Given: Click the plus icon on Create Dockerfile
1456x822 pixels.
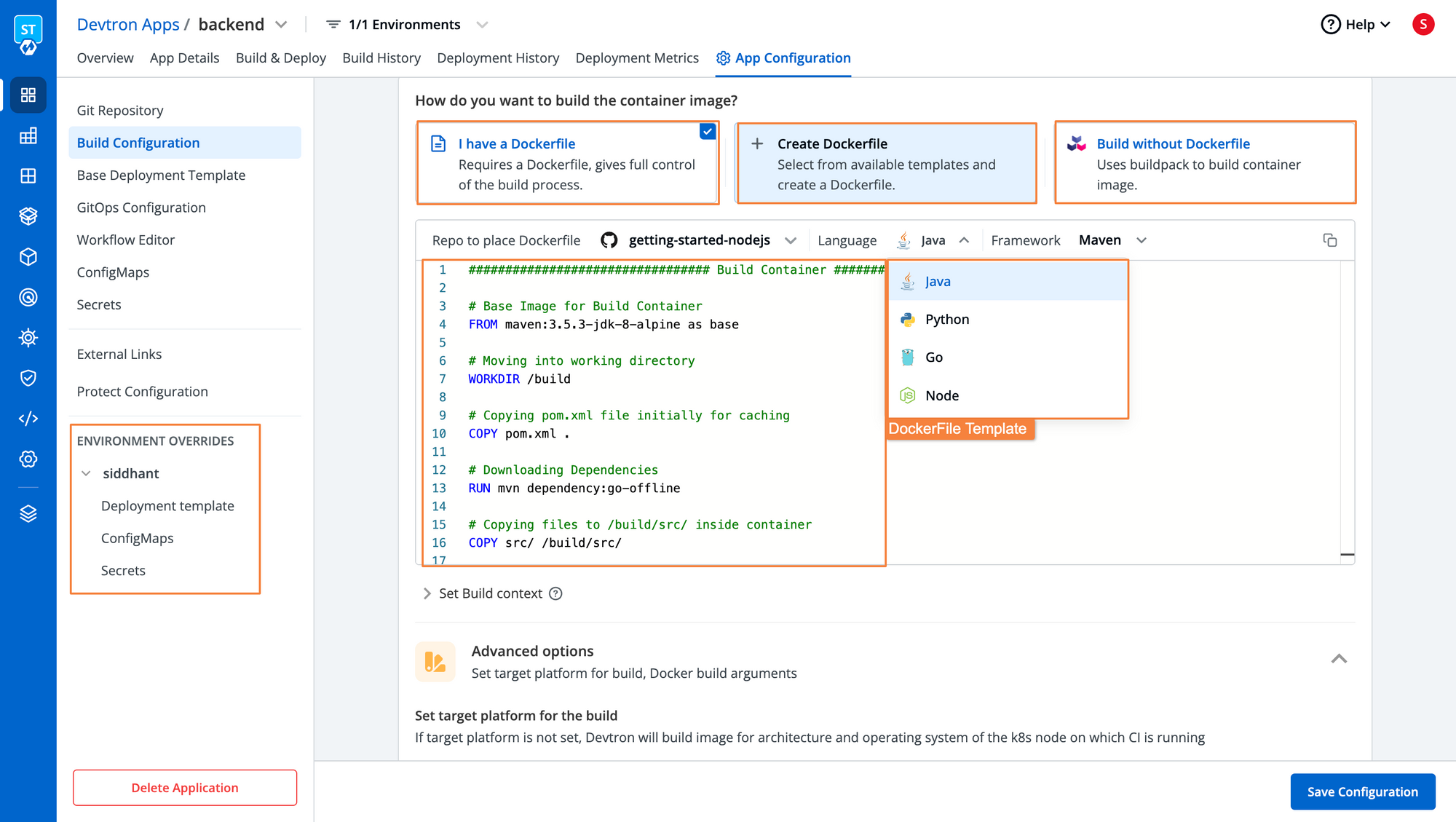Looking at the screenshot, I should 757,143.
